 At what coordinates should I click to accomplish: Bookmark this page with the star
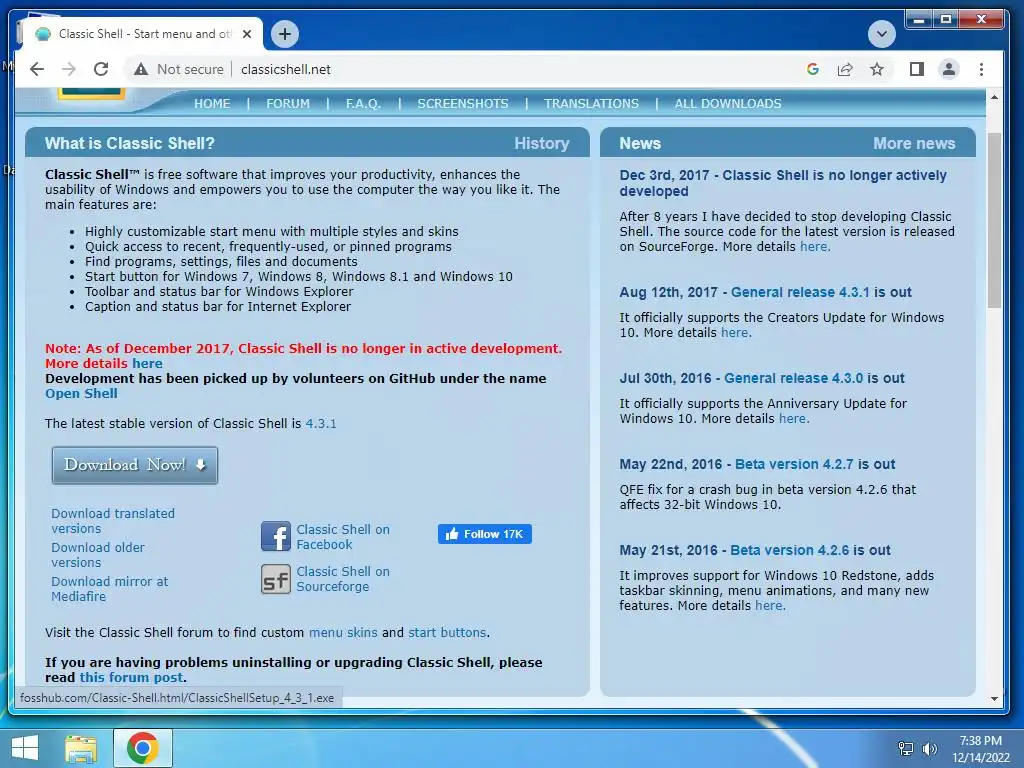(877, 69)
